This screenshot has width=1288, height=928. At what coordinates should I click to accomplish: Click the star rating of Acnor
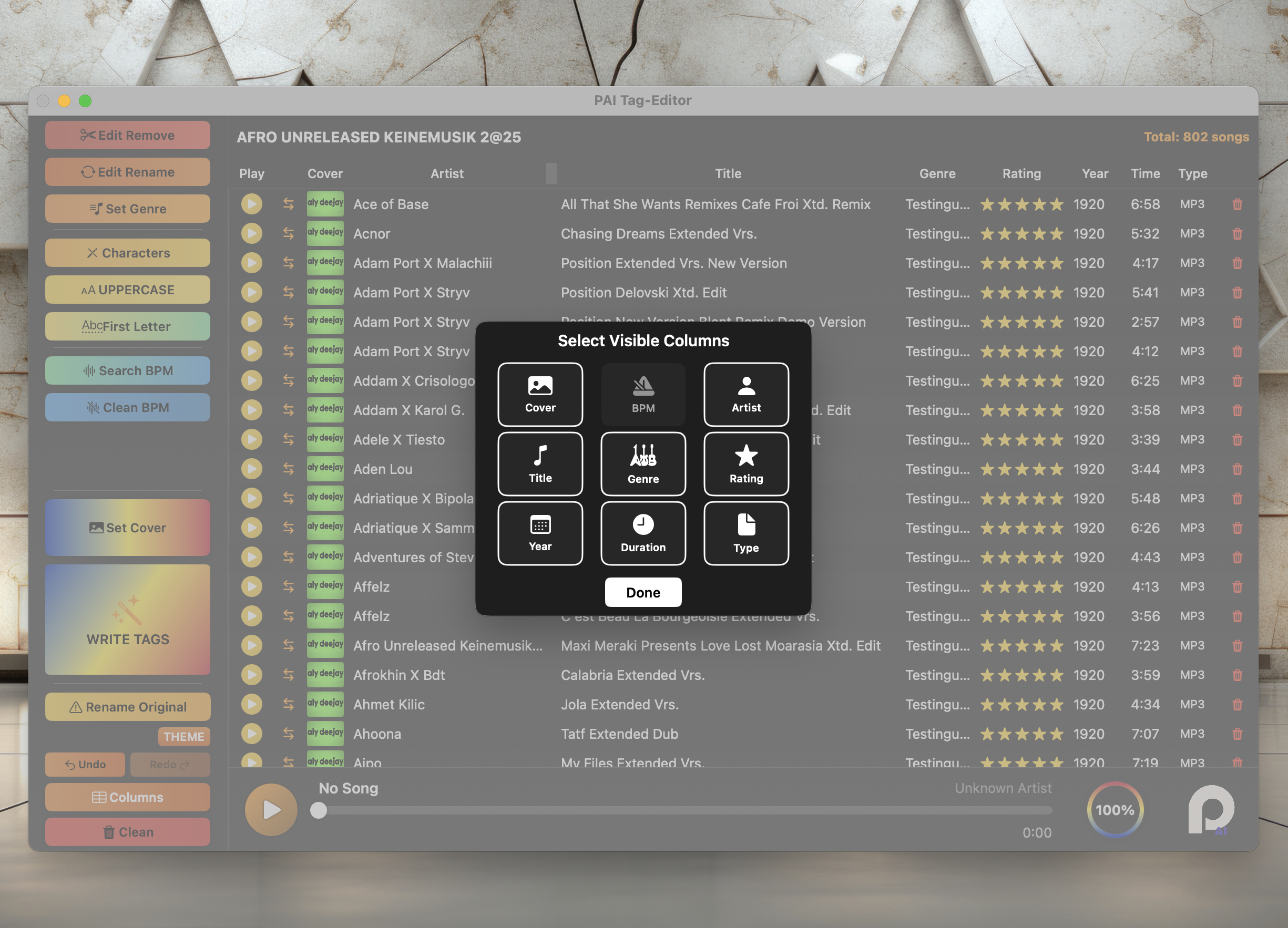click(1021, 233)
